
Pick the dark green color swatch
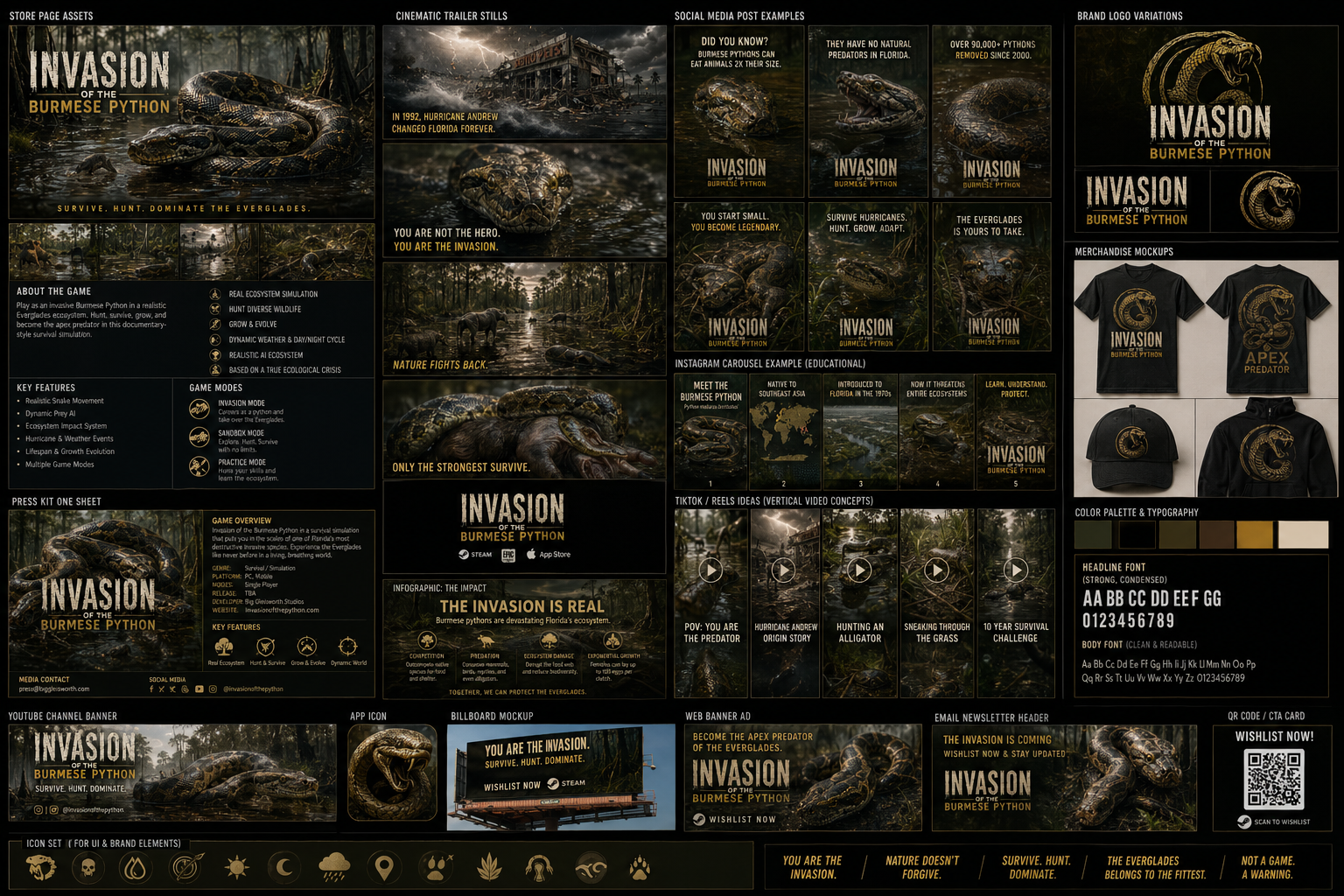coord(1093,535)
